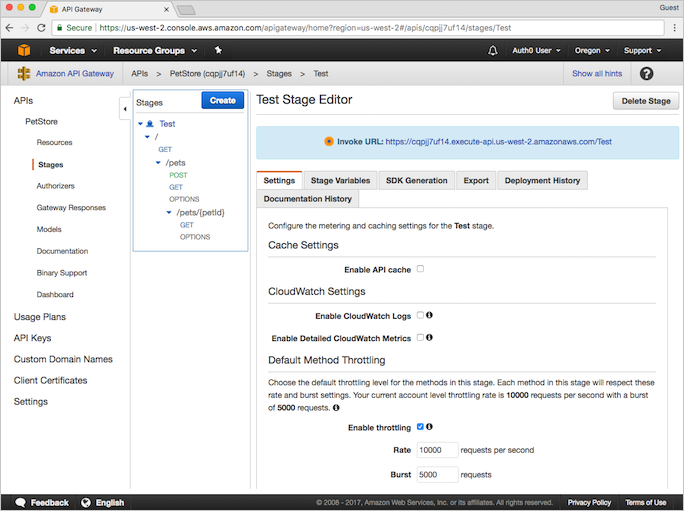The width and height of the screenshot is (684, 511).
Task: Open Client Certificates in the sidebar
Action: (50, 381)
